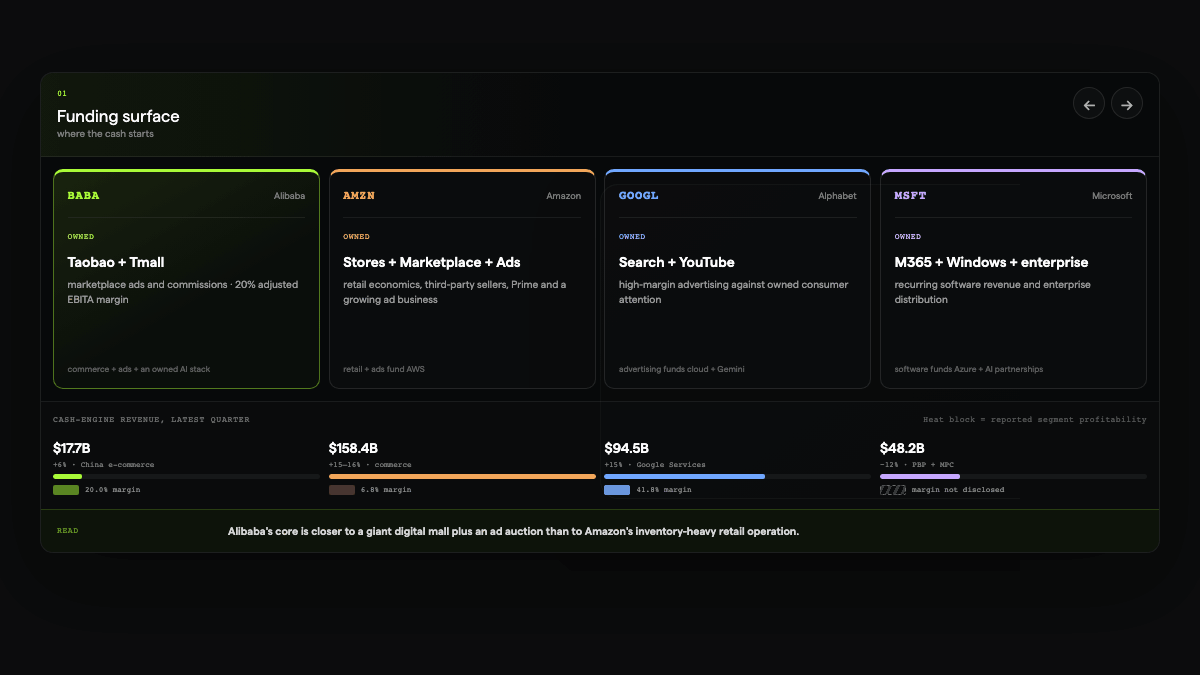This screenshot has width=1200, height=675.
Task: Click 'Cash-engine revenue, latest quarter' label
Action: click(x=151, y=420)
